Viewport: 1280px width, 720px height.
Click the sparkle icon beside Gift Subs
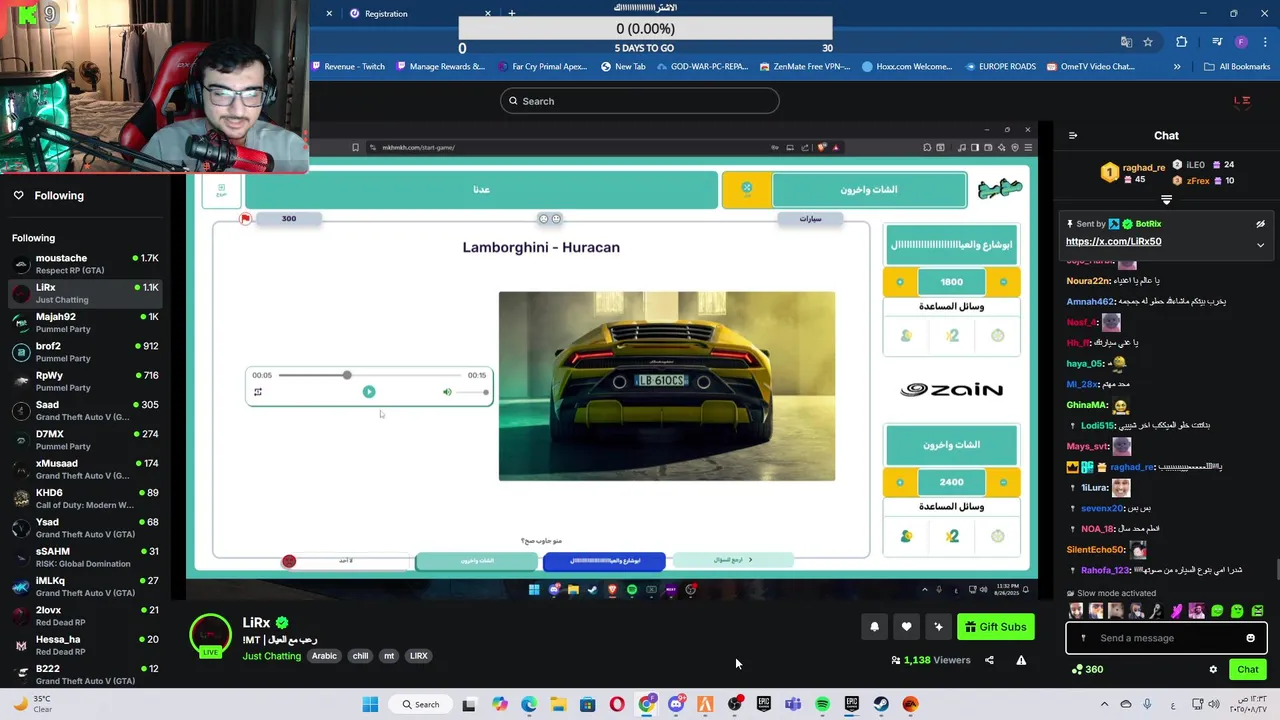tap(938, 627)
